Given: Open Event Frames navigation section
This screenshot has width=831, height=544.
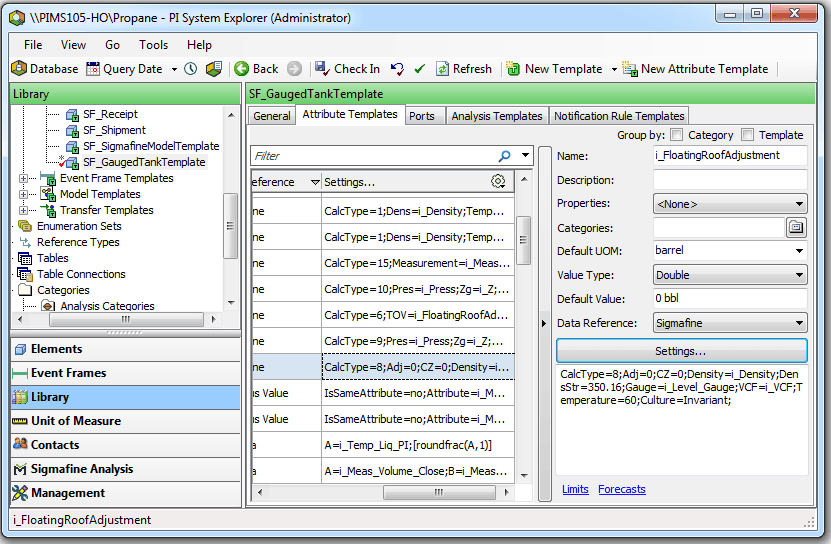Looking at the screenshot, I should tap(126, 373).
